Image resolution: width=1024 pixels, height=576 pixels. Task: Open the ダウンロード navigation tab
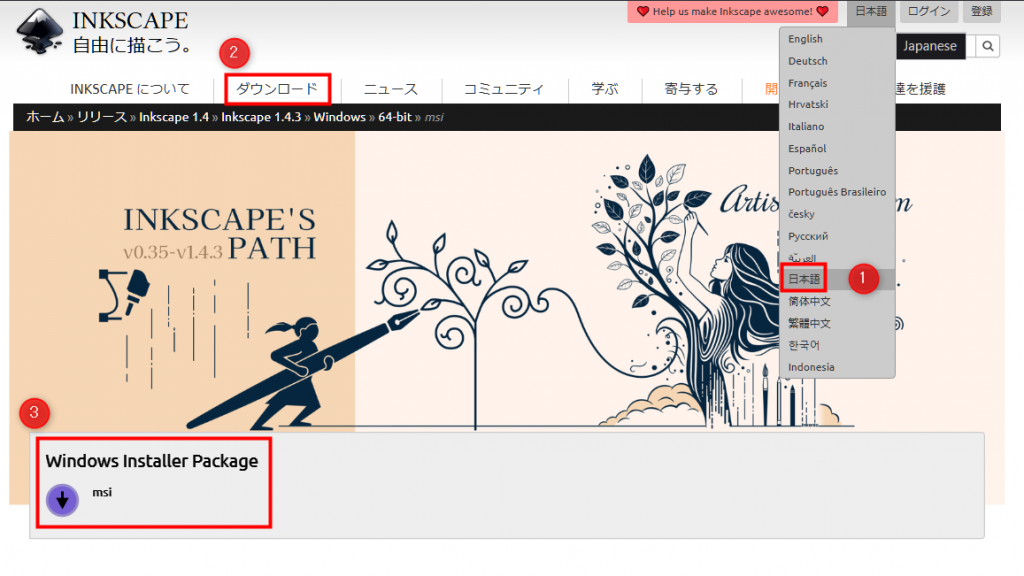click(277, 89)
